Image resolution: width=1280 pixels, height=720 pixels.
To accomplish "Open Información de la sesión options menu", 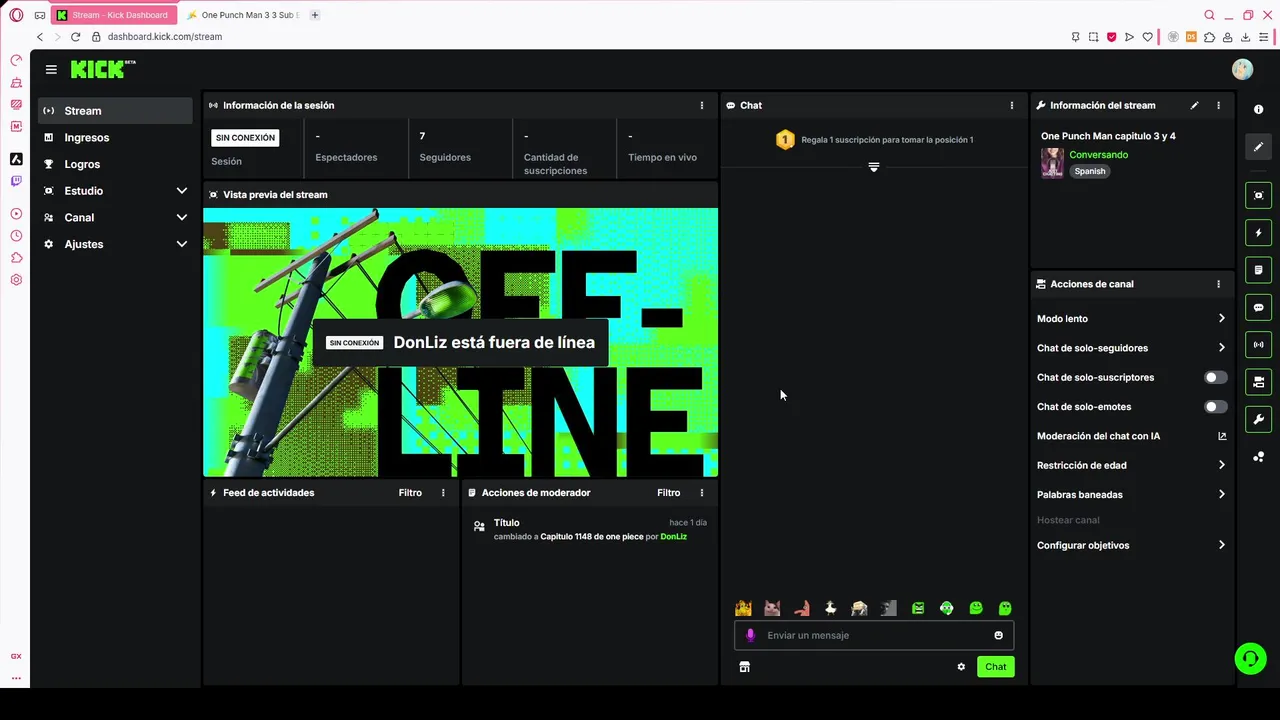I will 701,105.
